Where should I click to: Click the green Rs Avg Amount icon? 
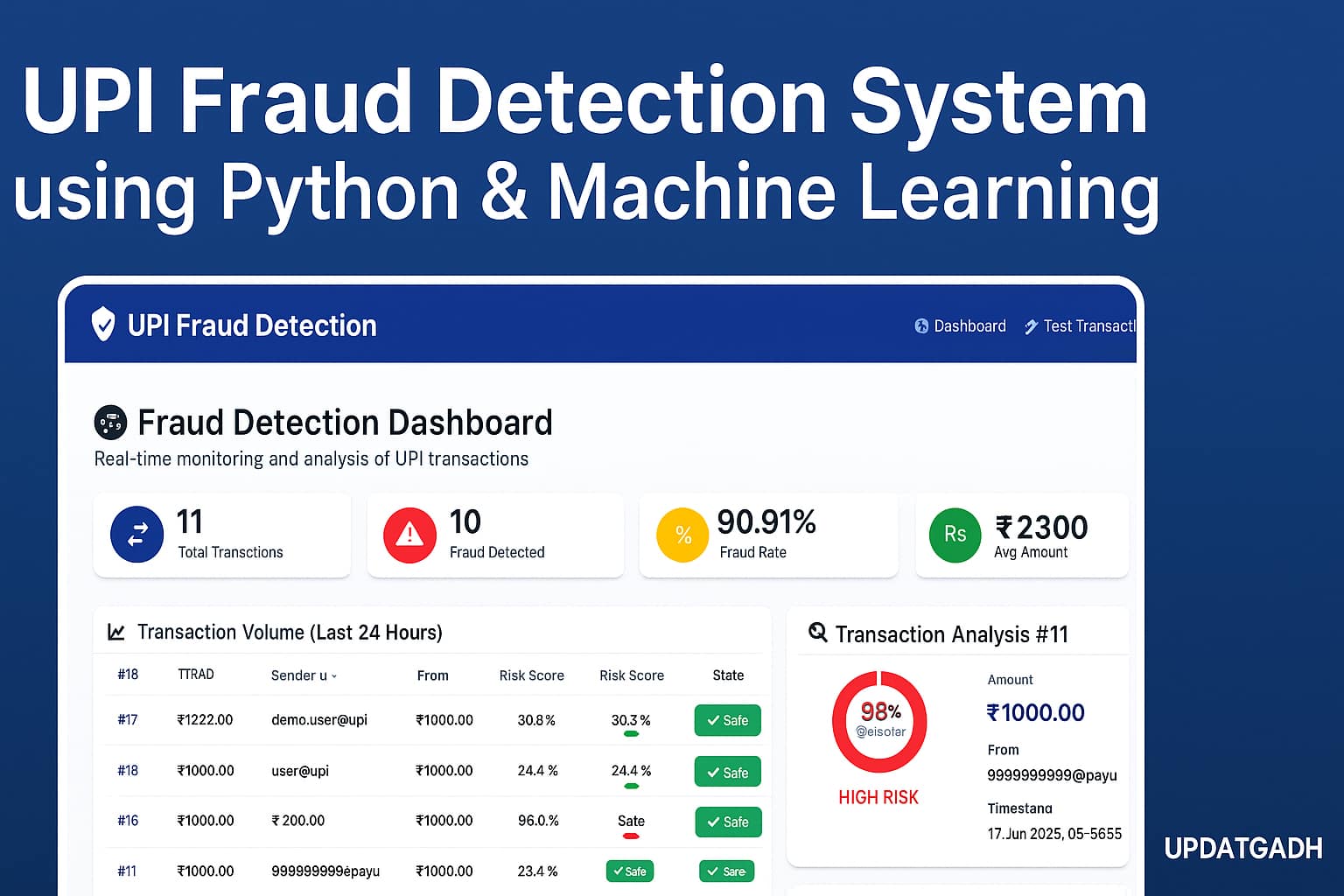coord(955,535)
